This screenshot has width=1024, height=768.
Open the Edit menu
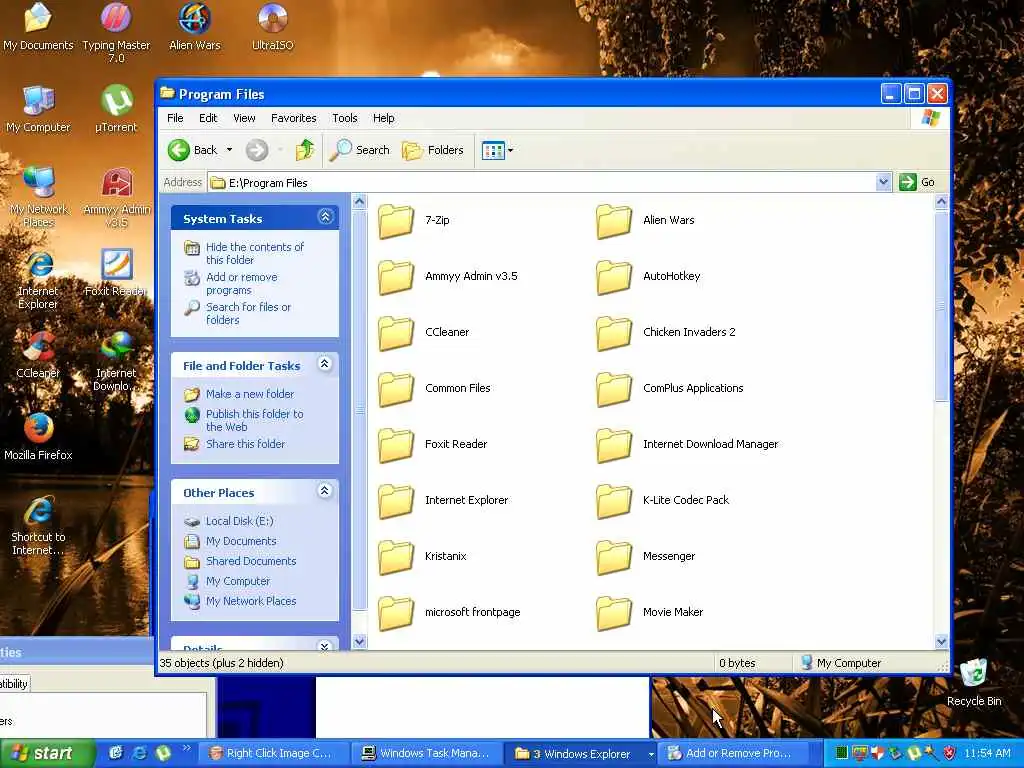tap(208, 118)
